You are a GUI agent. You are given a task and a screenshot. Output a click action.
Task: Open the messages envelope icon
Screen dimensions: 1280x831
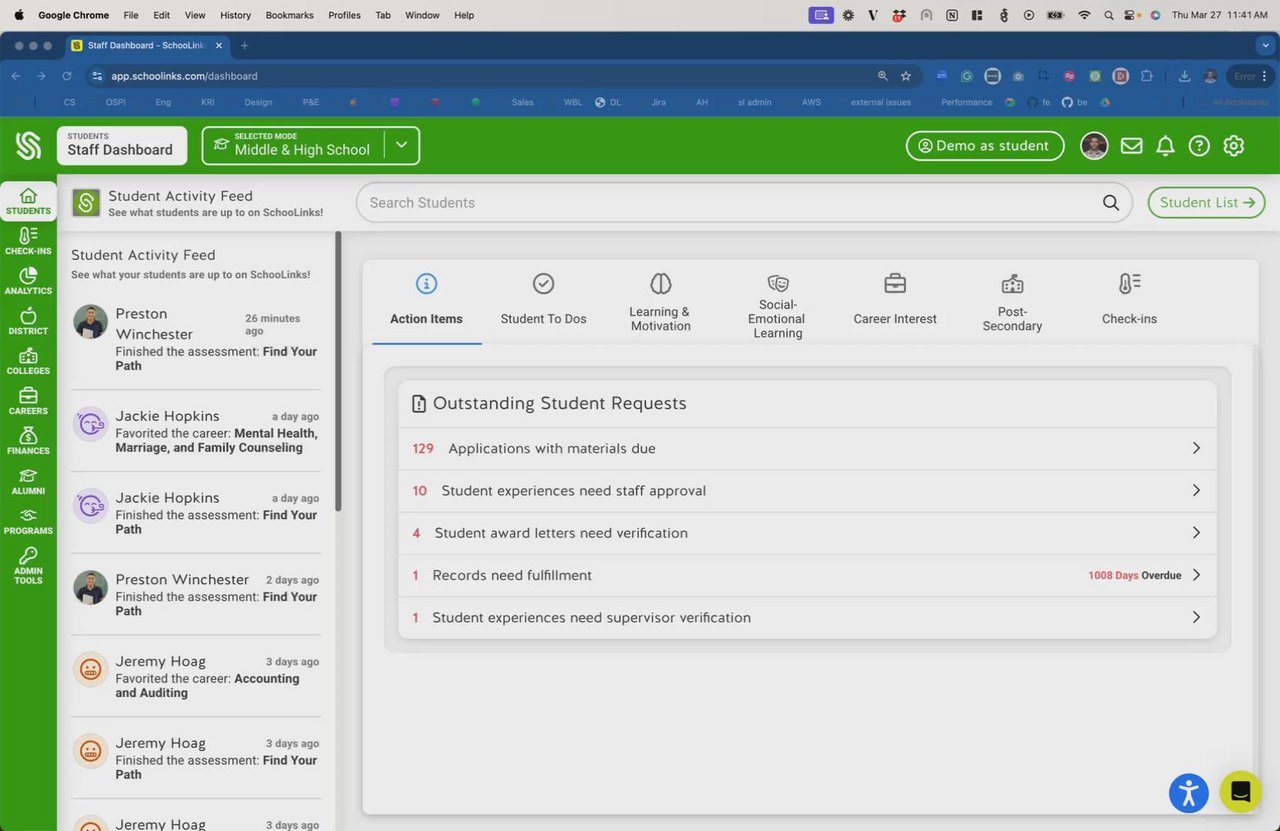[1131, 146]
